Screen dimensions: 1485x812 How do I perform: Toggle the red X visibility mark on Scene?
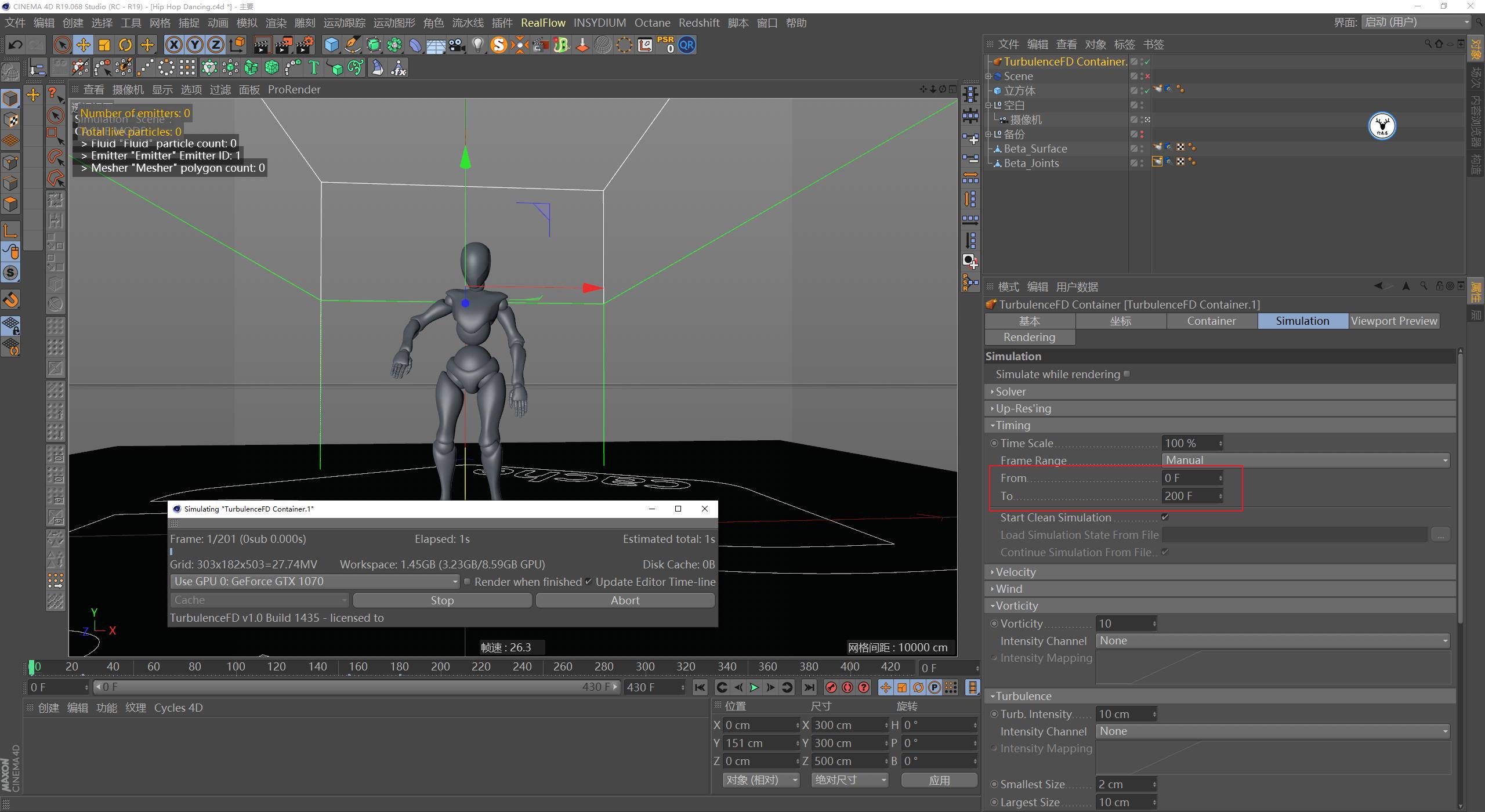click(x=1147, y=76)
